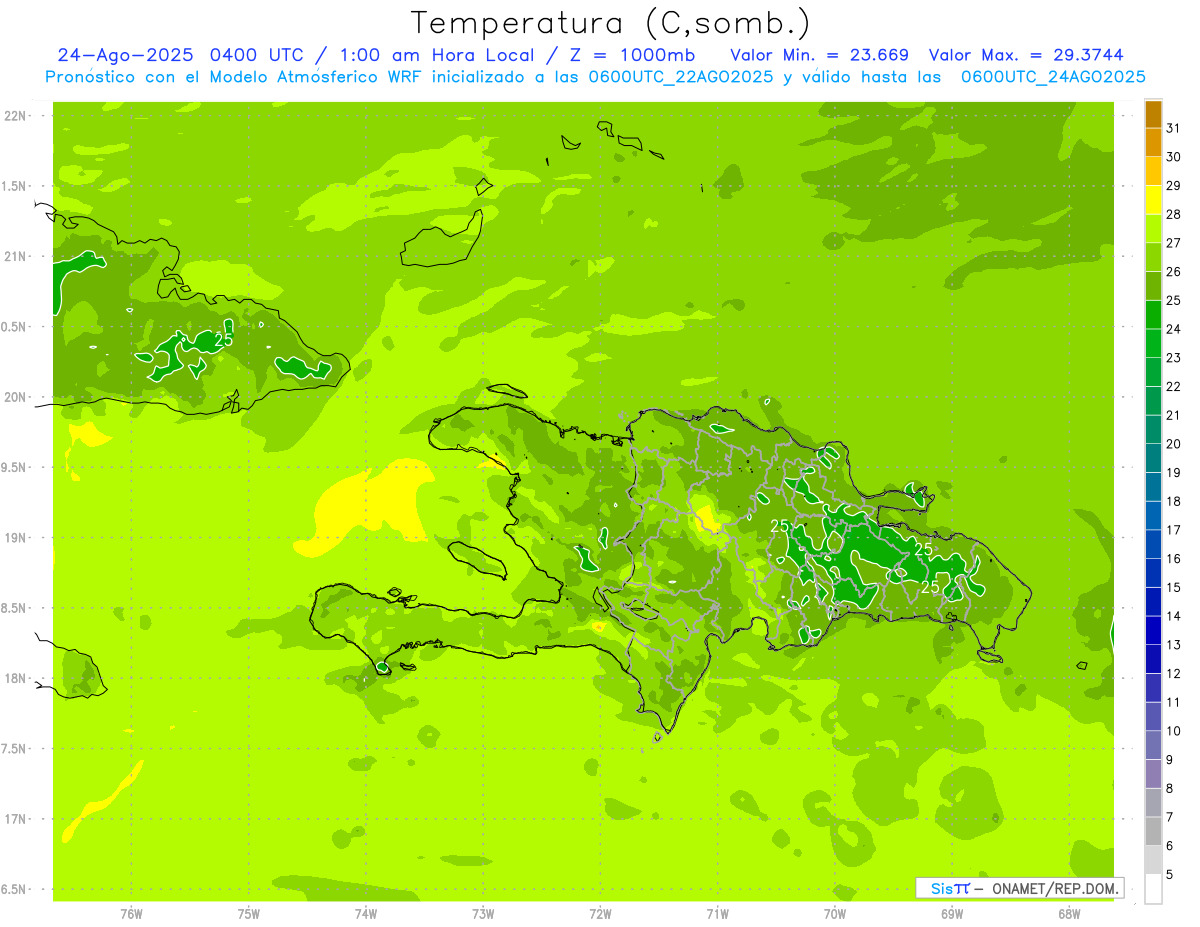
Task: Click legend value 22
Action: click(1173, 387)
